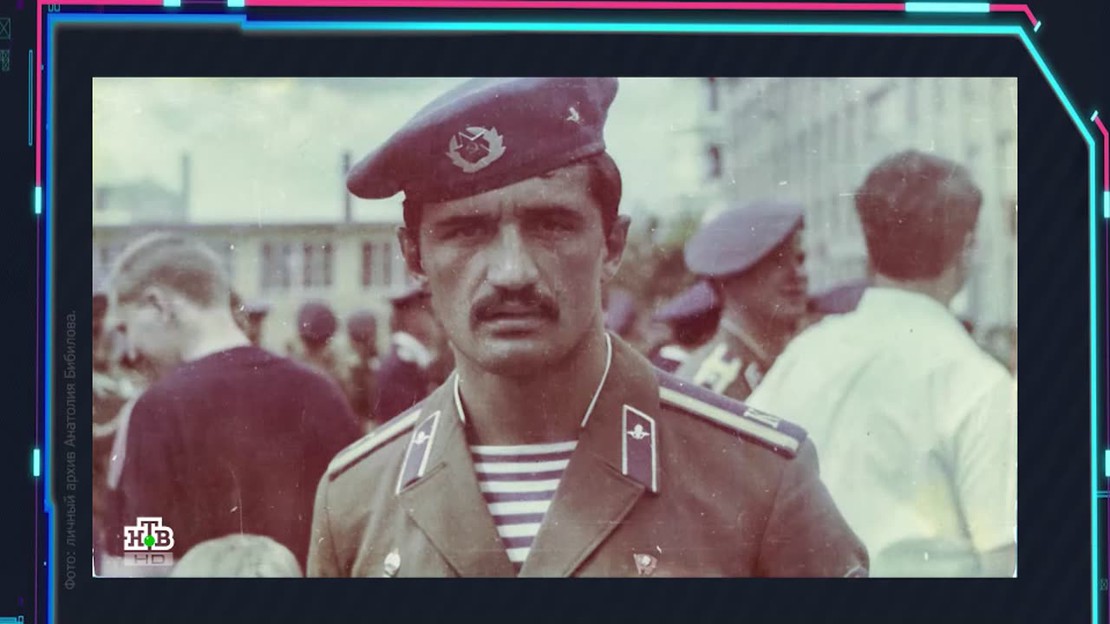Click the small hatched box icon below the crossed box

pos(4,60)
